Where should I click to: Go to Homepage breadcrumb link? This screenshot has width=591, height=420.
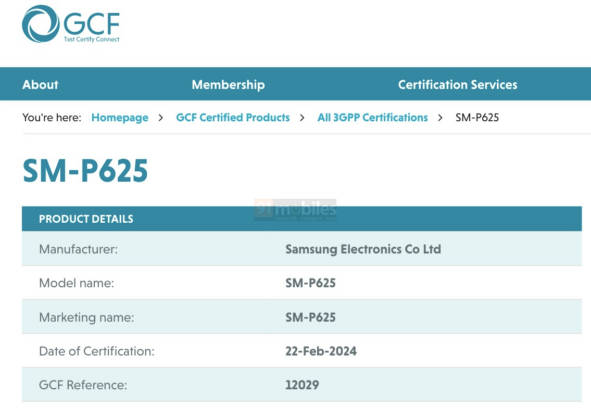[120, 117]
